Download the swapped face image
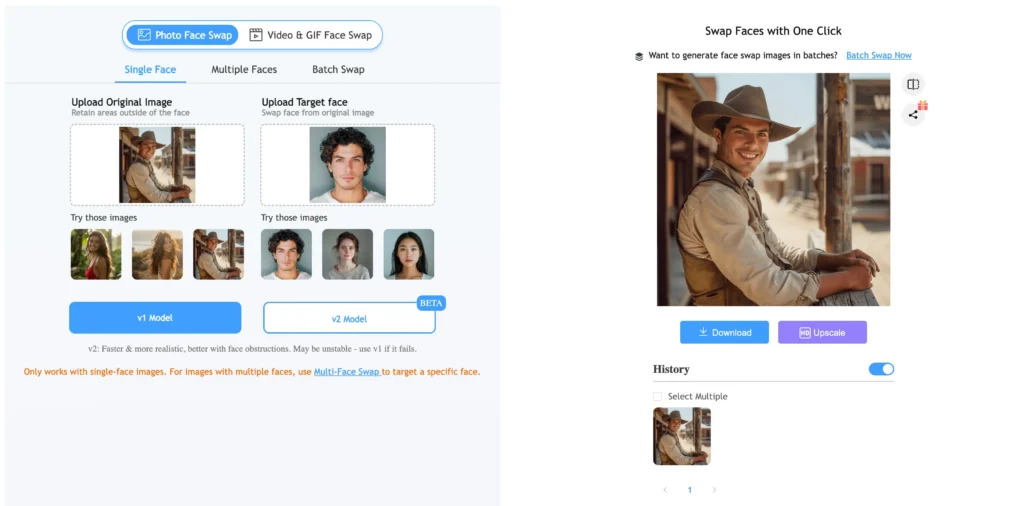 724,332
